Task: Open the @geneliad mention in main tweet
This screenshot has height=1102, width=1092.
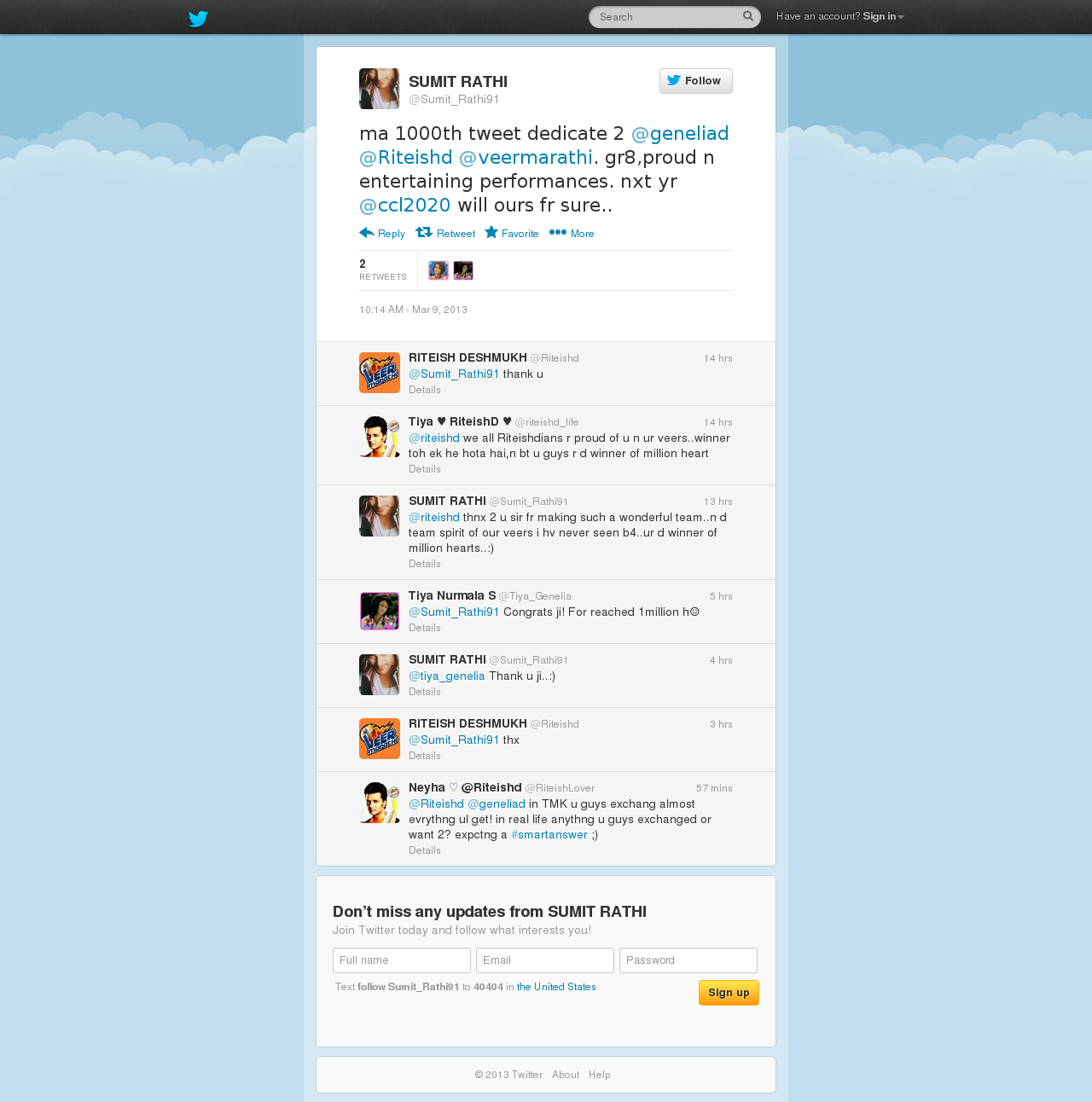Action: tap(680, 133)
